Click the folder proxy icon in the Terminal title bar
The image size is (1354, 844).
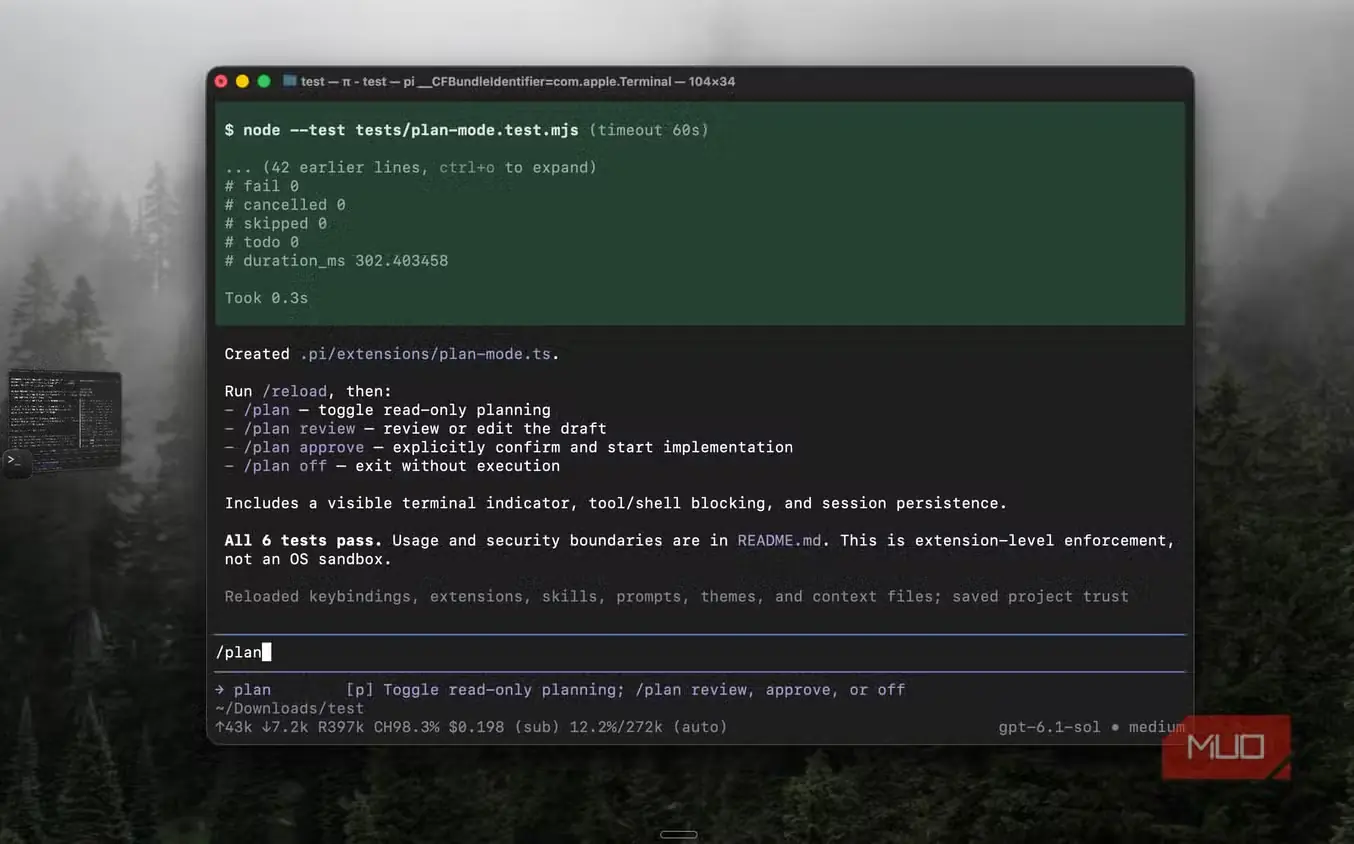(289, 81)
